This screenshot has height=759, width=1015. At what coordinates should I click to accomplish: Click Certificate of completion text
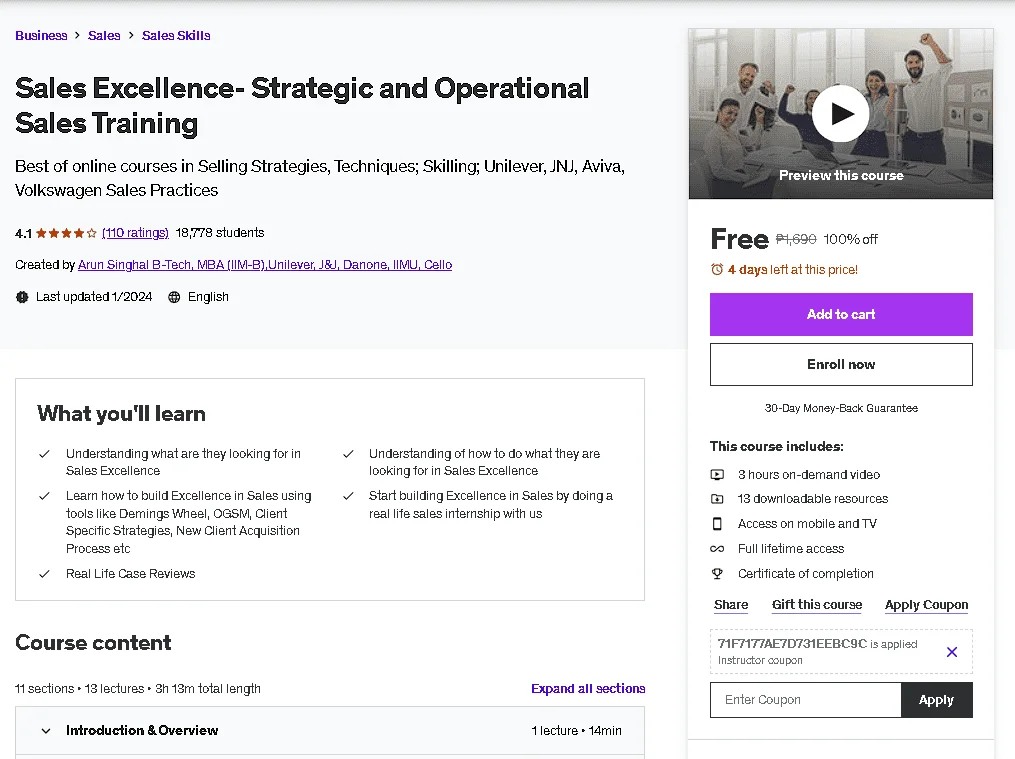806,573
